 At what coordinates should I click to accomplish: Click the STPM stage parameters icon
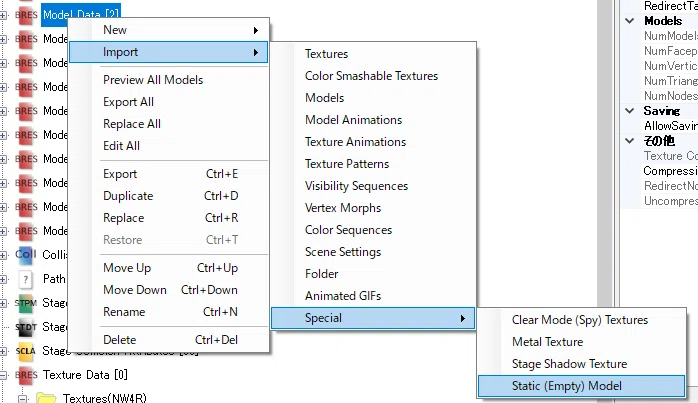coord(25,303)
